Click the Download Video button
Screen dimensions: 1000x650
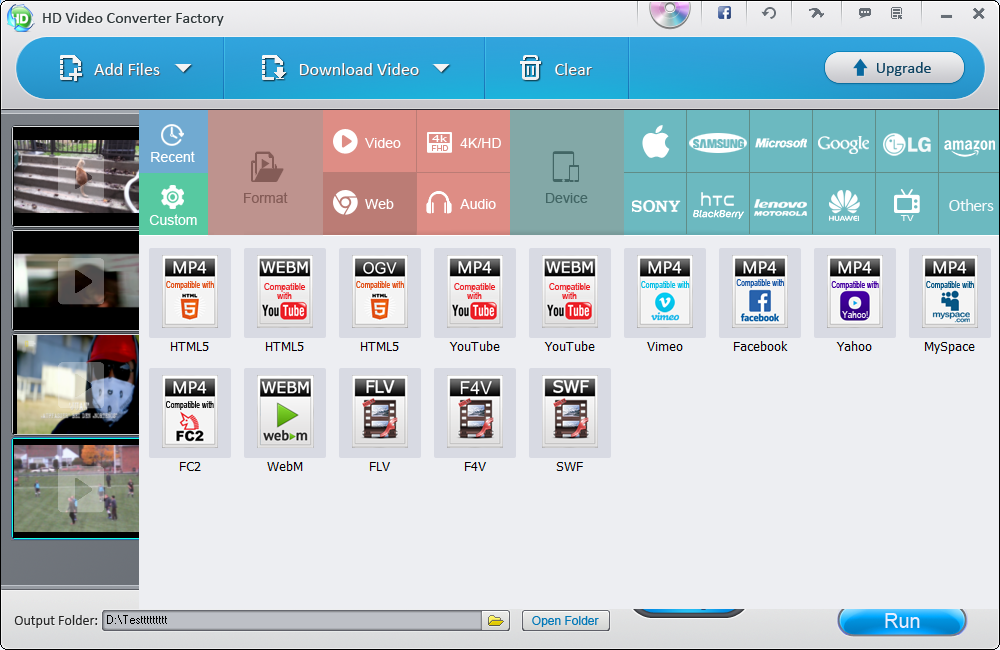click(x=341, y=69)
